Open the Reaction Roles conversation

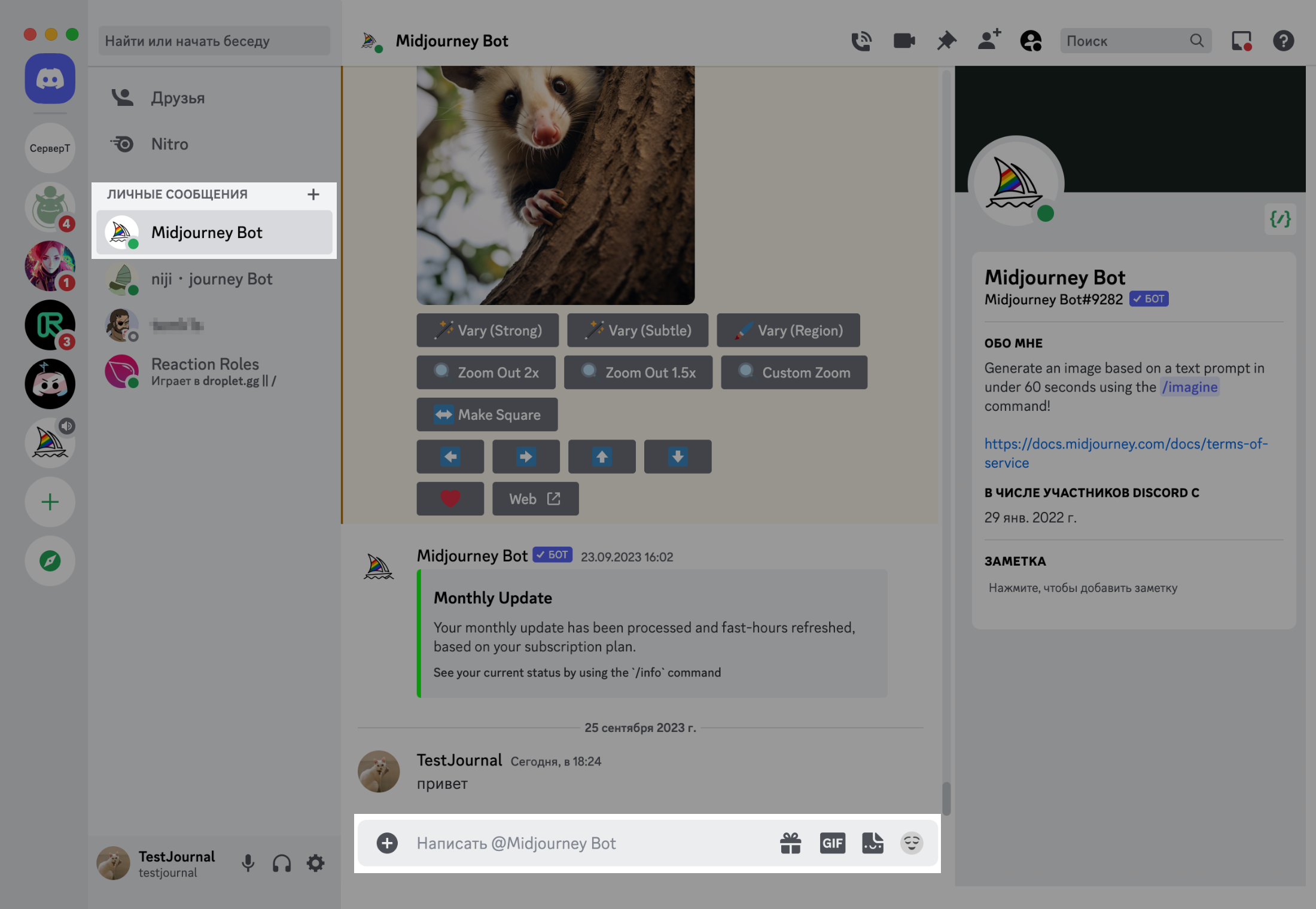[214, 371]
